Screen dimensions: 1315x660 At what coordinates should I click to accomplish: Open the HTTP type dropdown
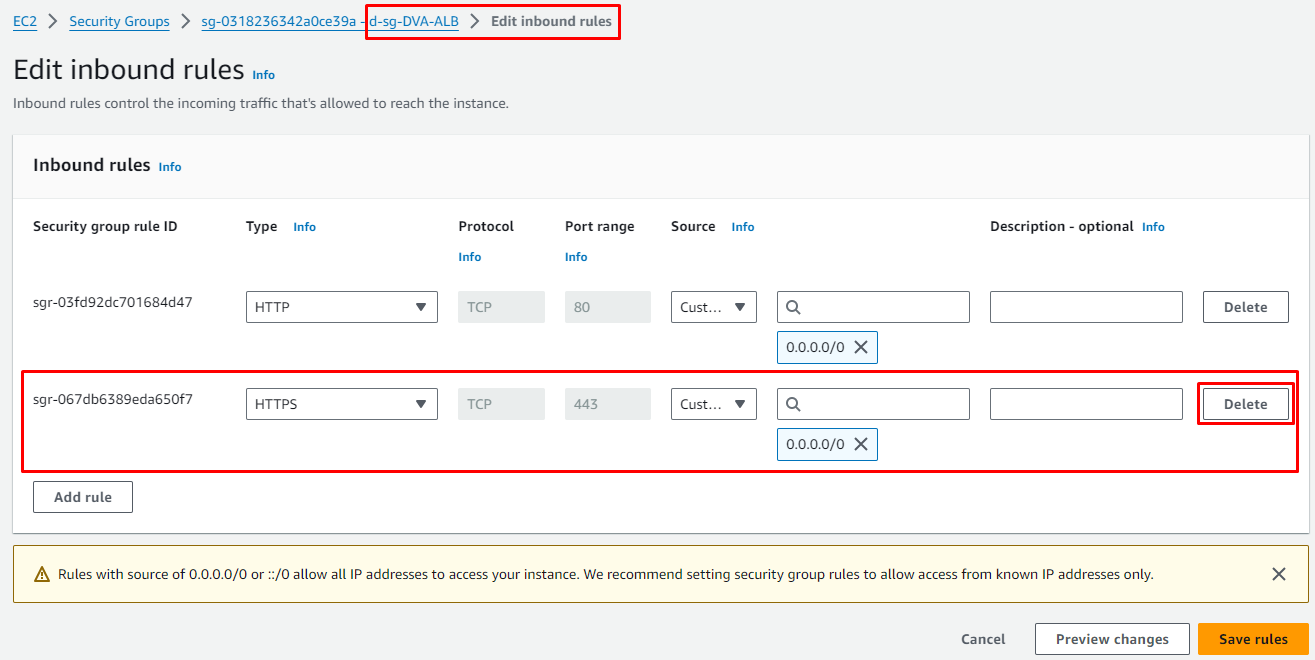(x=341, y=307)
